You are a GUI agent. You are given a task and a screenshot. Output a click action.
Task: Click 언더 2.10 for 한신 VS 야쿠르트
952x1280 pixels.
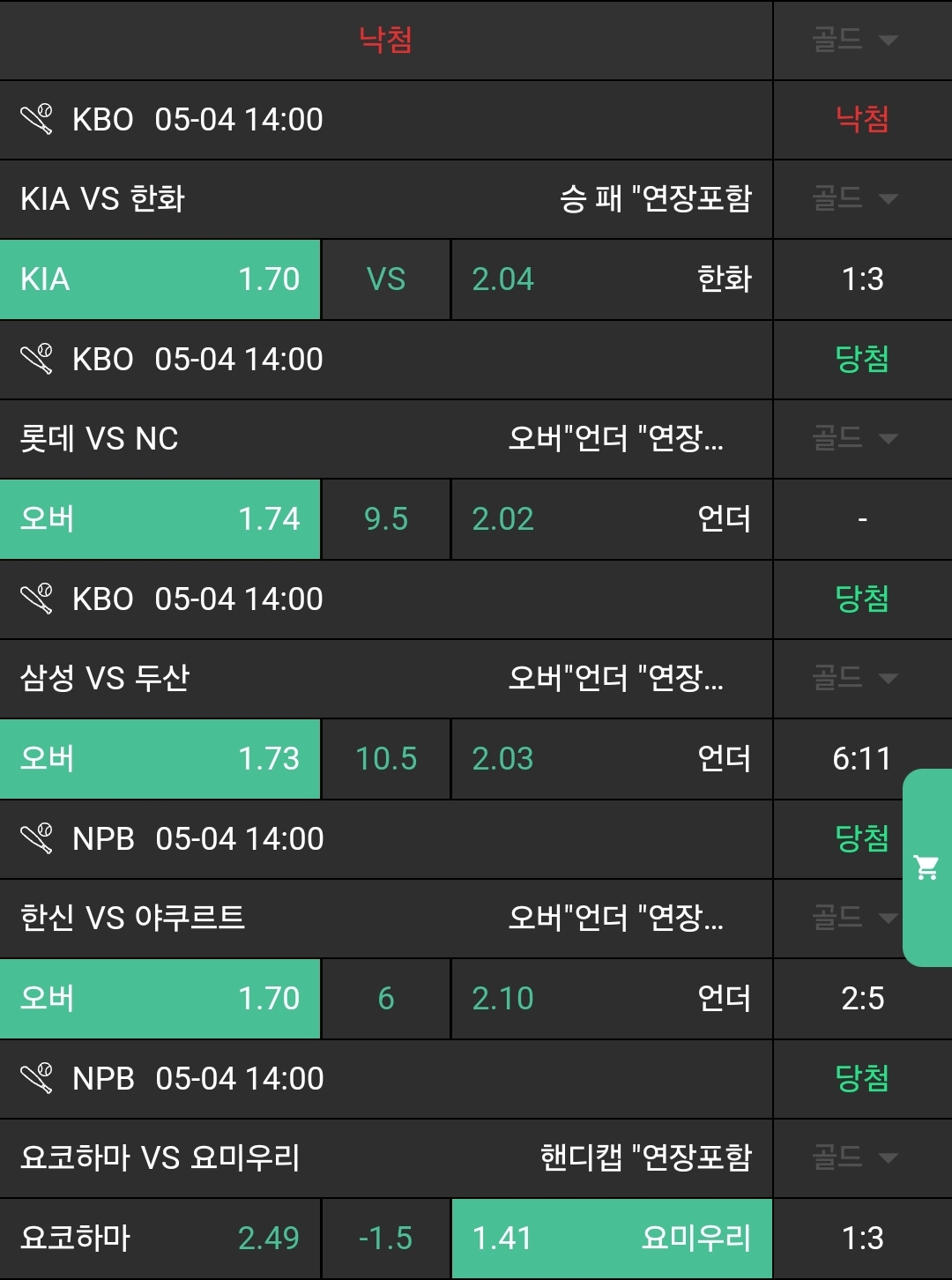tap(611, 999)
